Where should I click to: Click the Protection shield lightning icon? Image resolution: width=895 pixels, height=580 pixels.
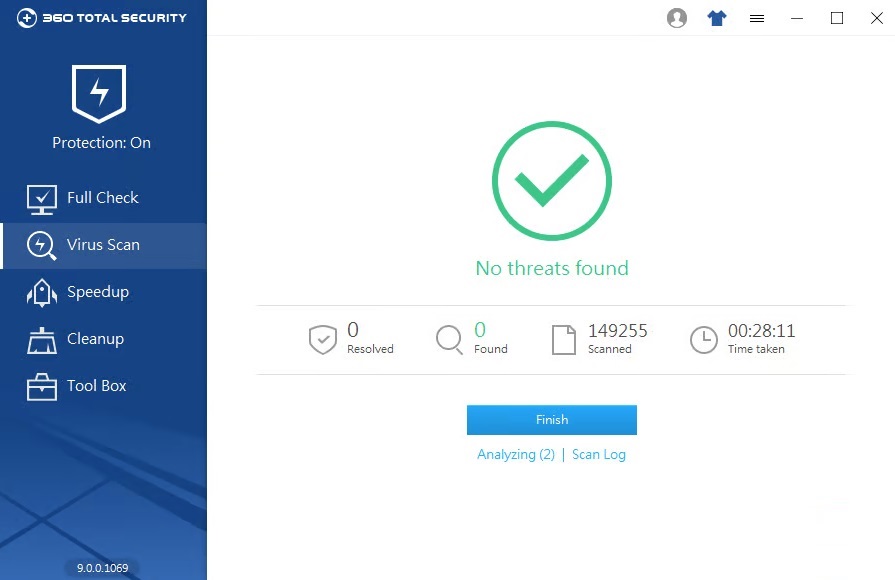click(x=99, y=93)
